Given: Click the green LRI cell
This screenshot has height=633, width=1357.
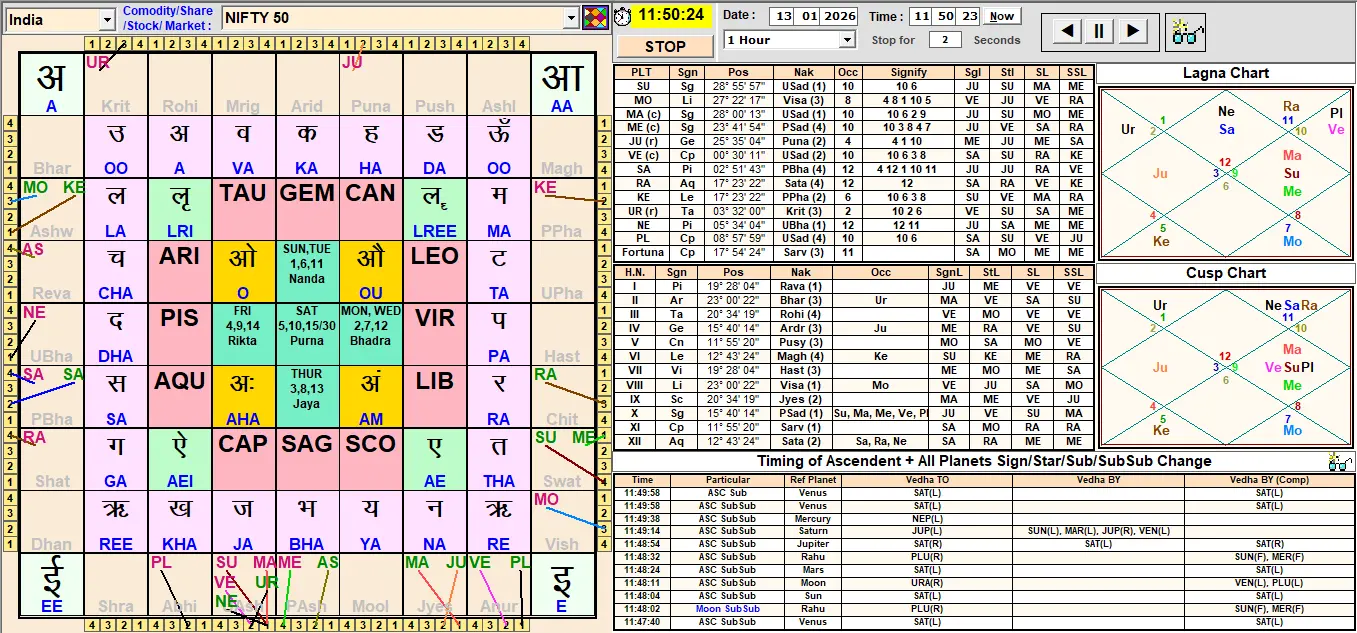Looking at the screenshot, I should (180, 209).
